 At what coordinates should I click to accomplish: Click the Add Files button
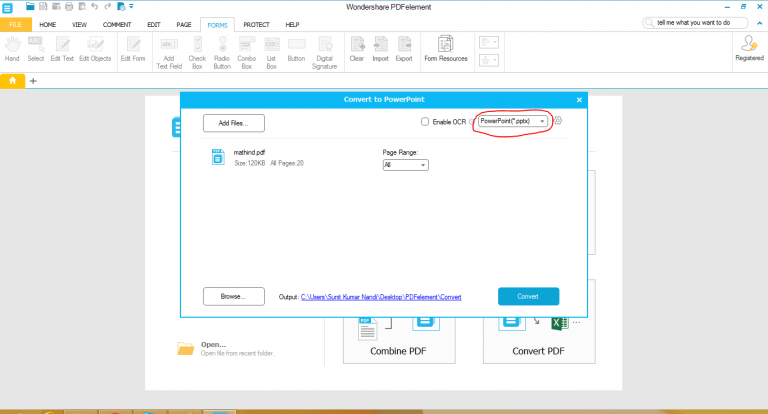pyautogui.click(x=234, y=123)
